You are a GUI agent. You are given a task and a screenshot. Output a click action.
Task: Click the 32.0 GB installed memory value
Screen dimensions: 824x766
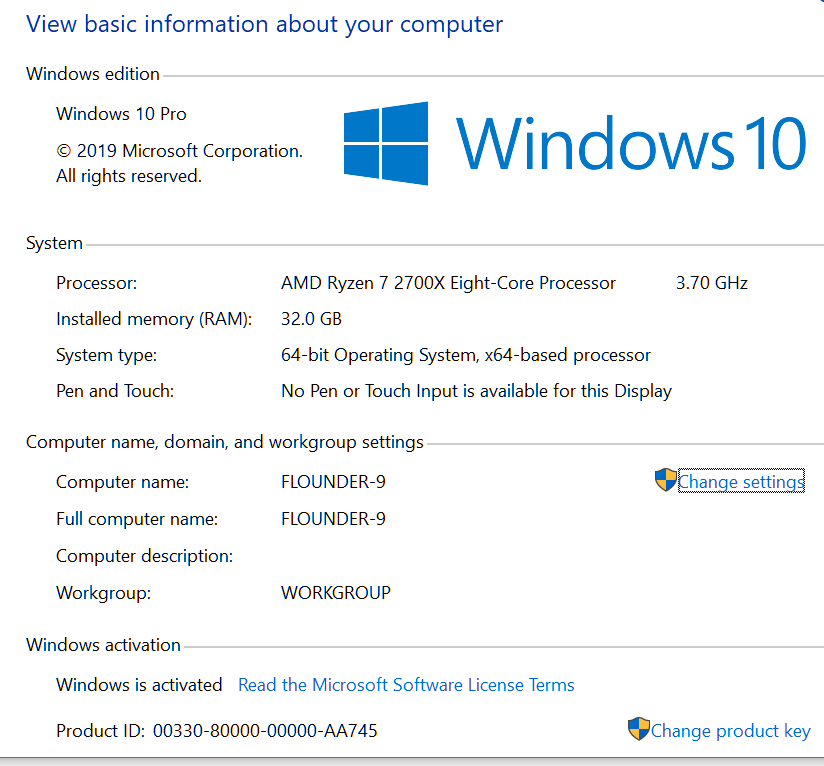click(x=311, y=319)
